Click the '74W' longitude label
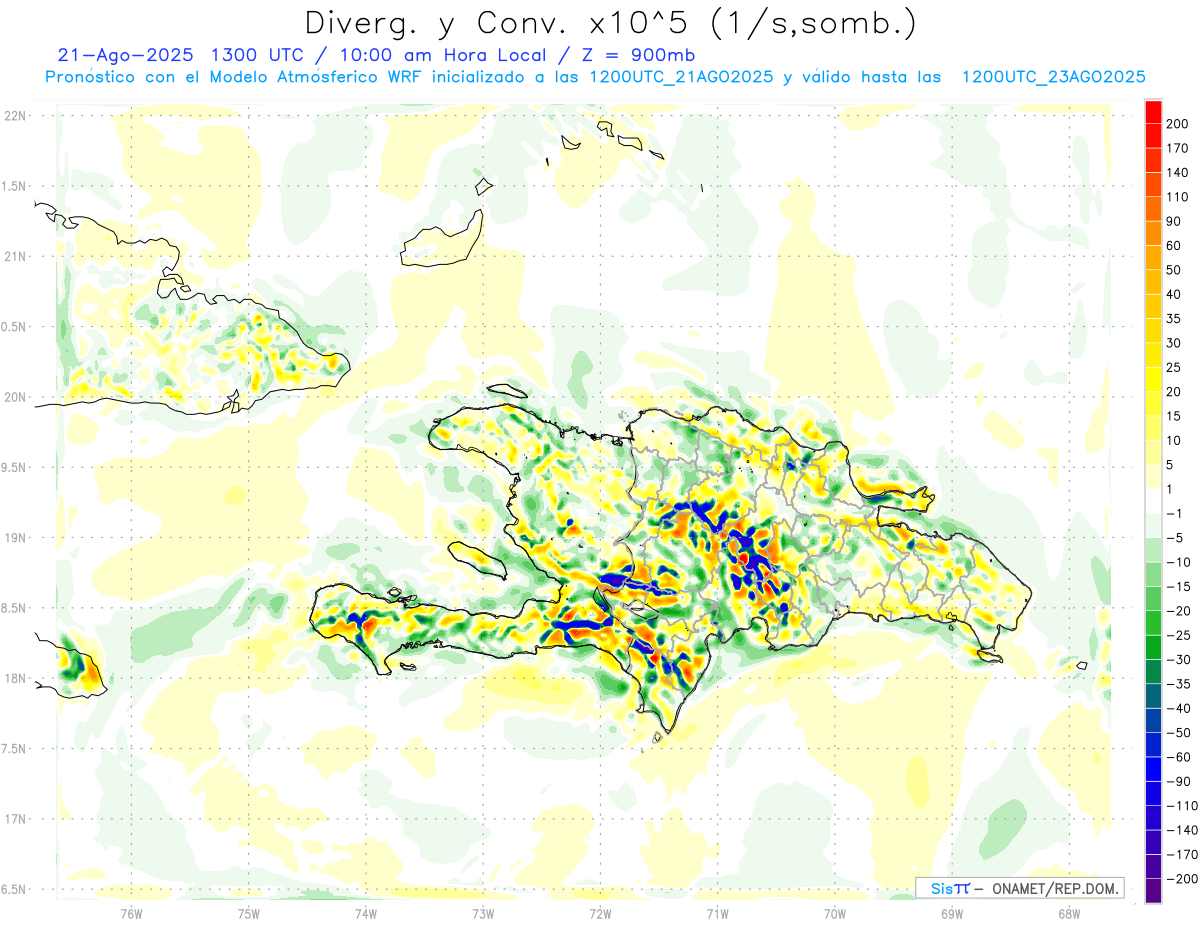Screen dimensions: 1200x927 point(366,913)
